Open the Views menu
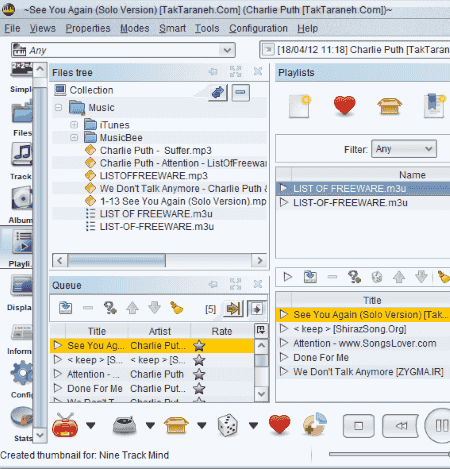This screenshot has width=450, height=469. coord(43,28)
